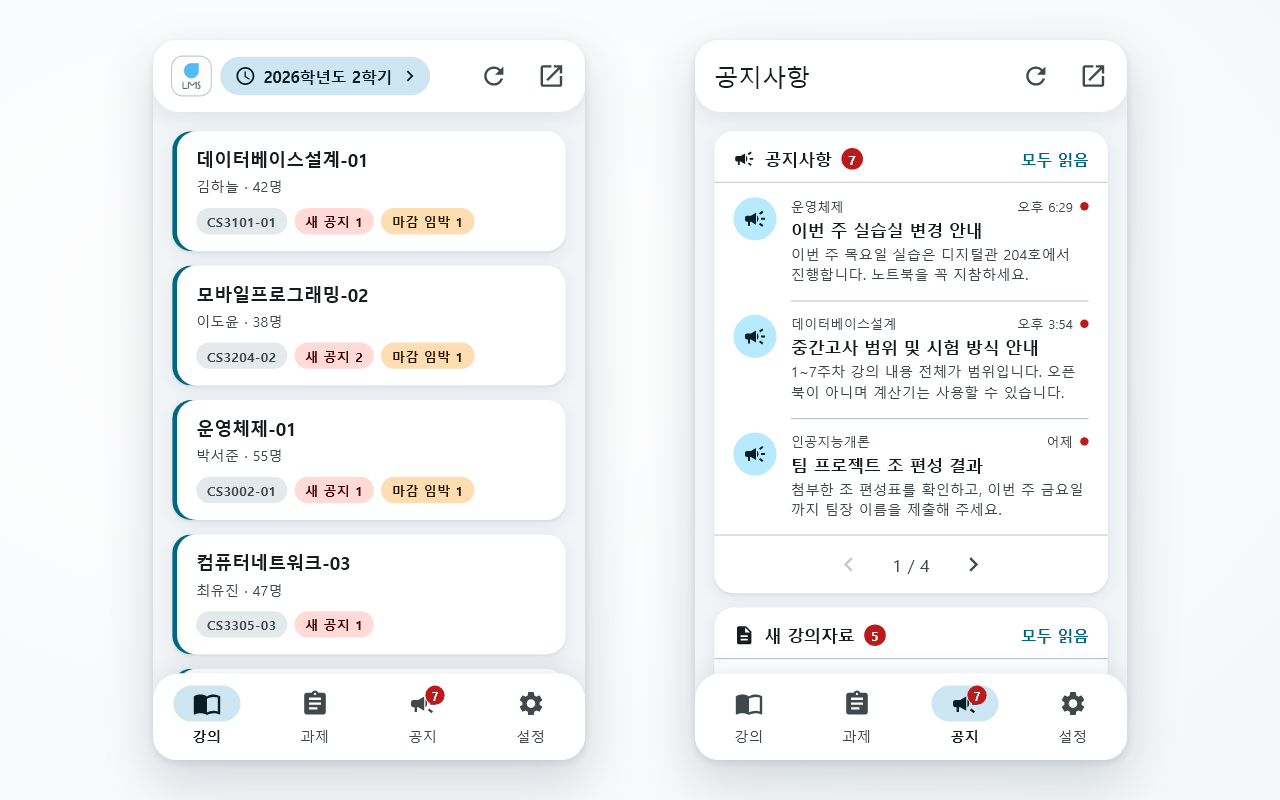
Task: Open the 컴퓨터네트워크-03 course card
Action: 369,595
